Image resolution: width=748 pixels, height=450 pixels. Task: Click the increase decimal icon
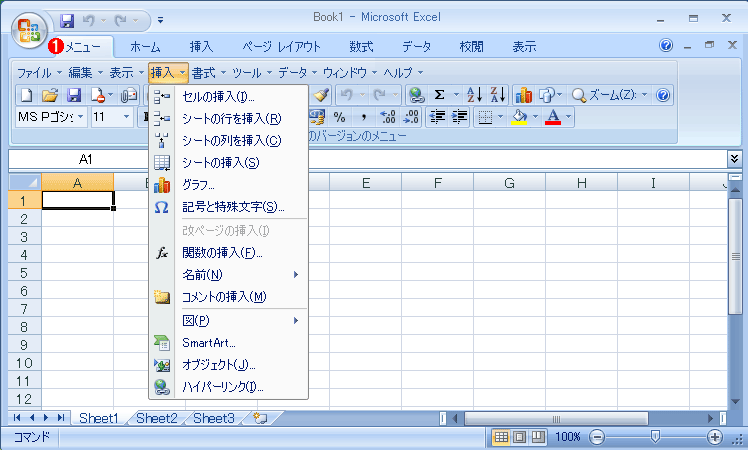(387, 117)
